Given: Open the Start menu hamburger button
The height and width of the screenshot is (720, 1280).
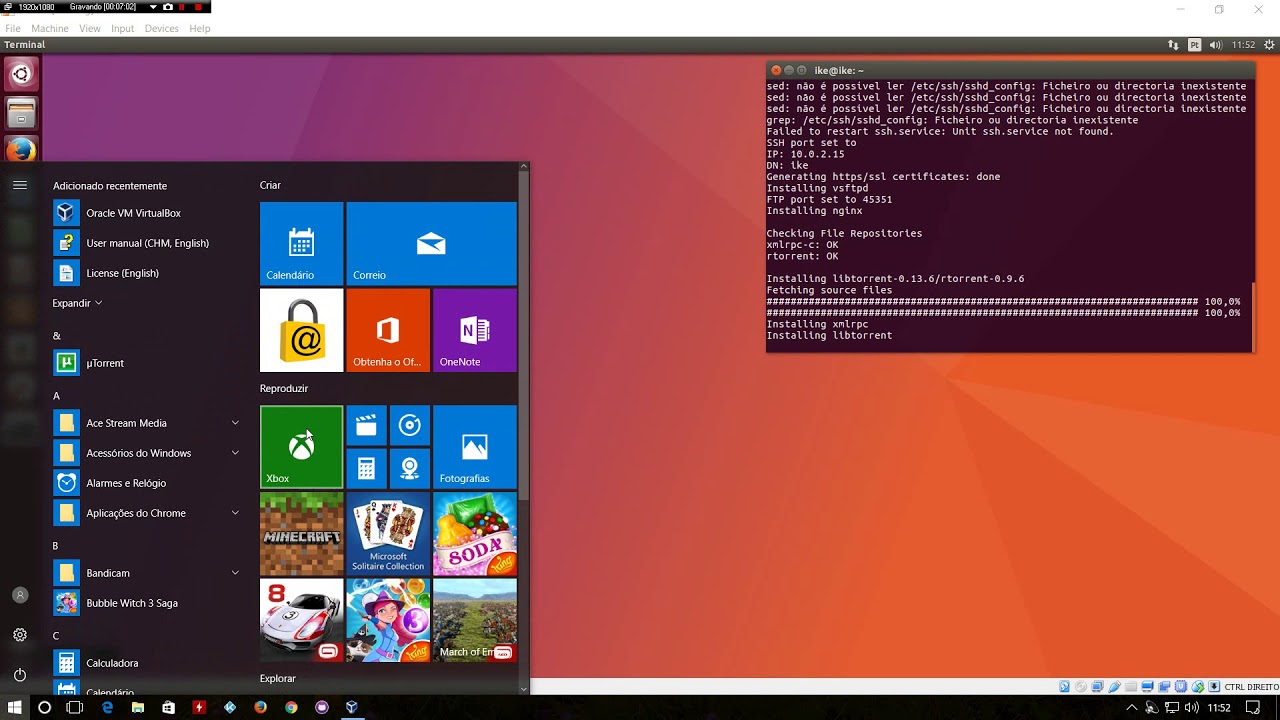Looking at the screenshot, I should tap(20, 185).
